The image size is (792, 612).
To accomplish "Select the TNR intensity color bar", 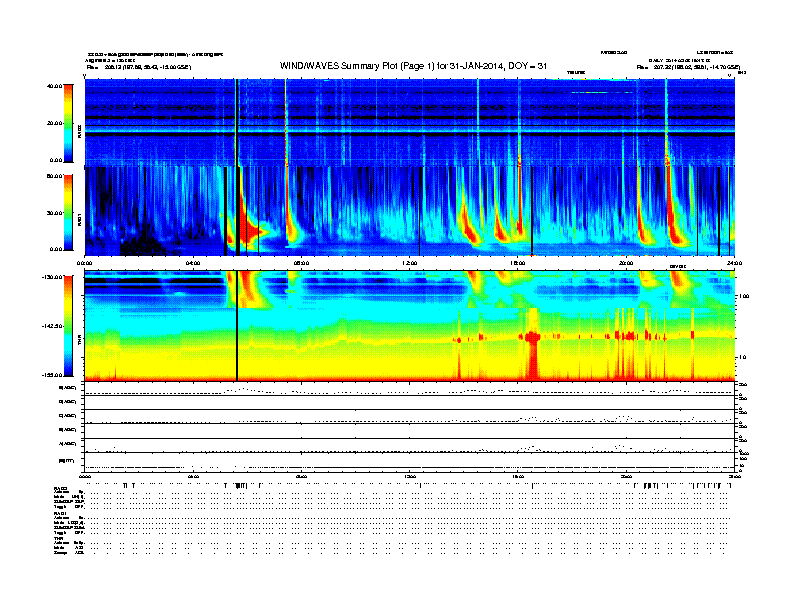I will tap(68, 326).
